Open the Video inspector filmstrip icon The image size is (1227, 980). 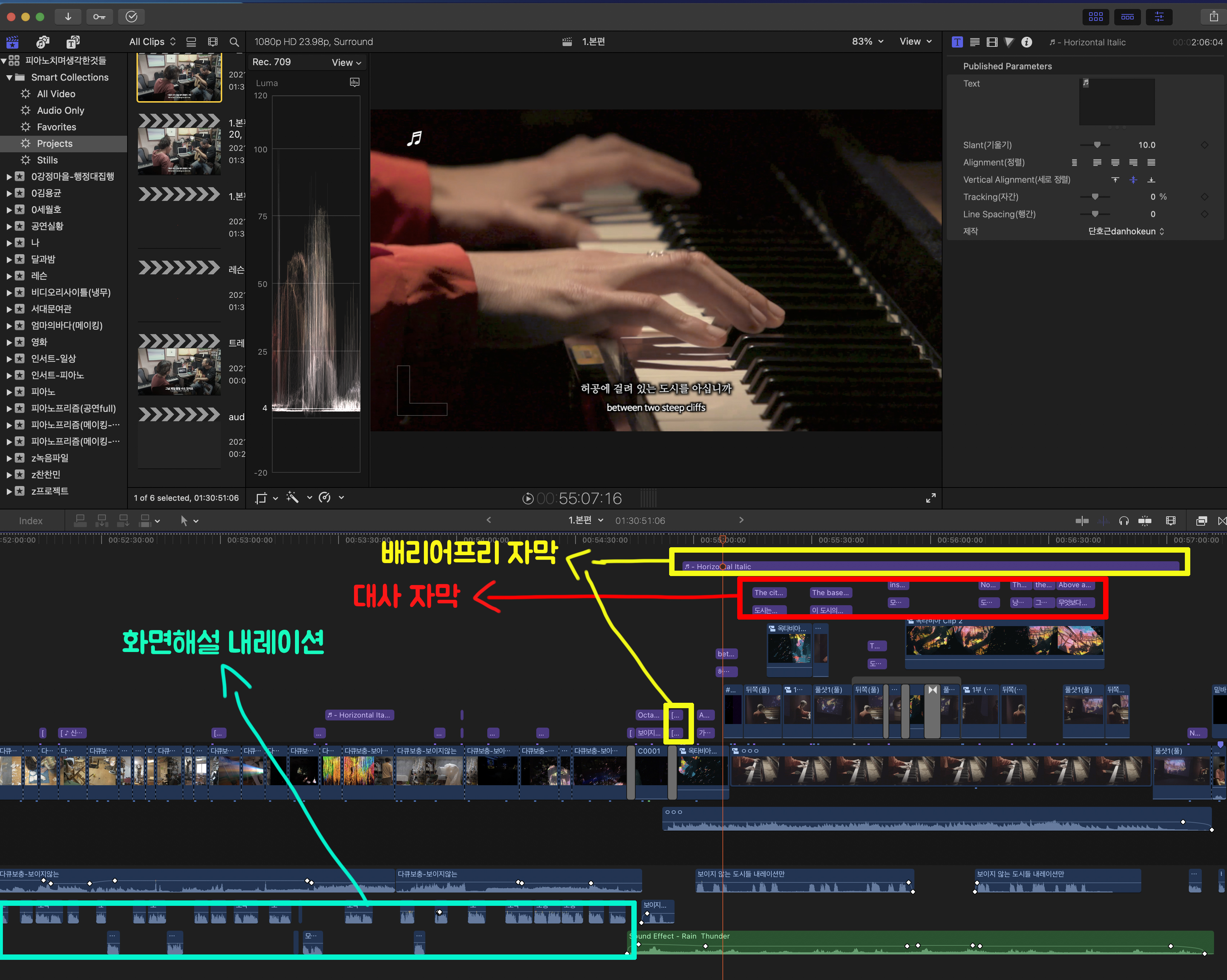(x=992, y=42)
